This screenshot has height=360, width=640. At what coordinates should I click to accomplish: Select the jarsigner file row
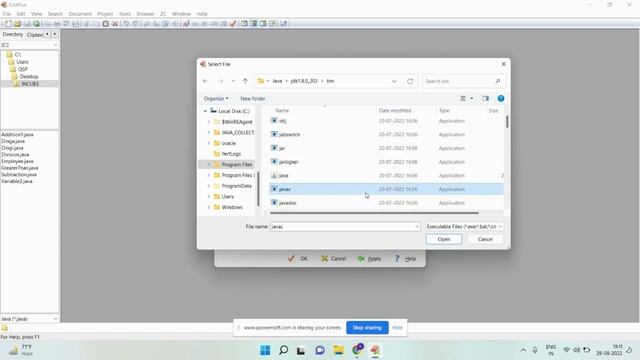pyautogui.click(x=387, y=162)
